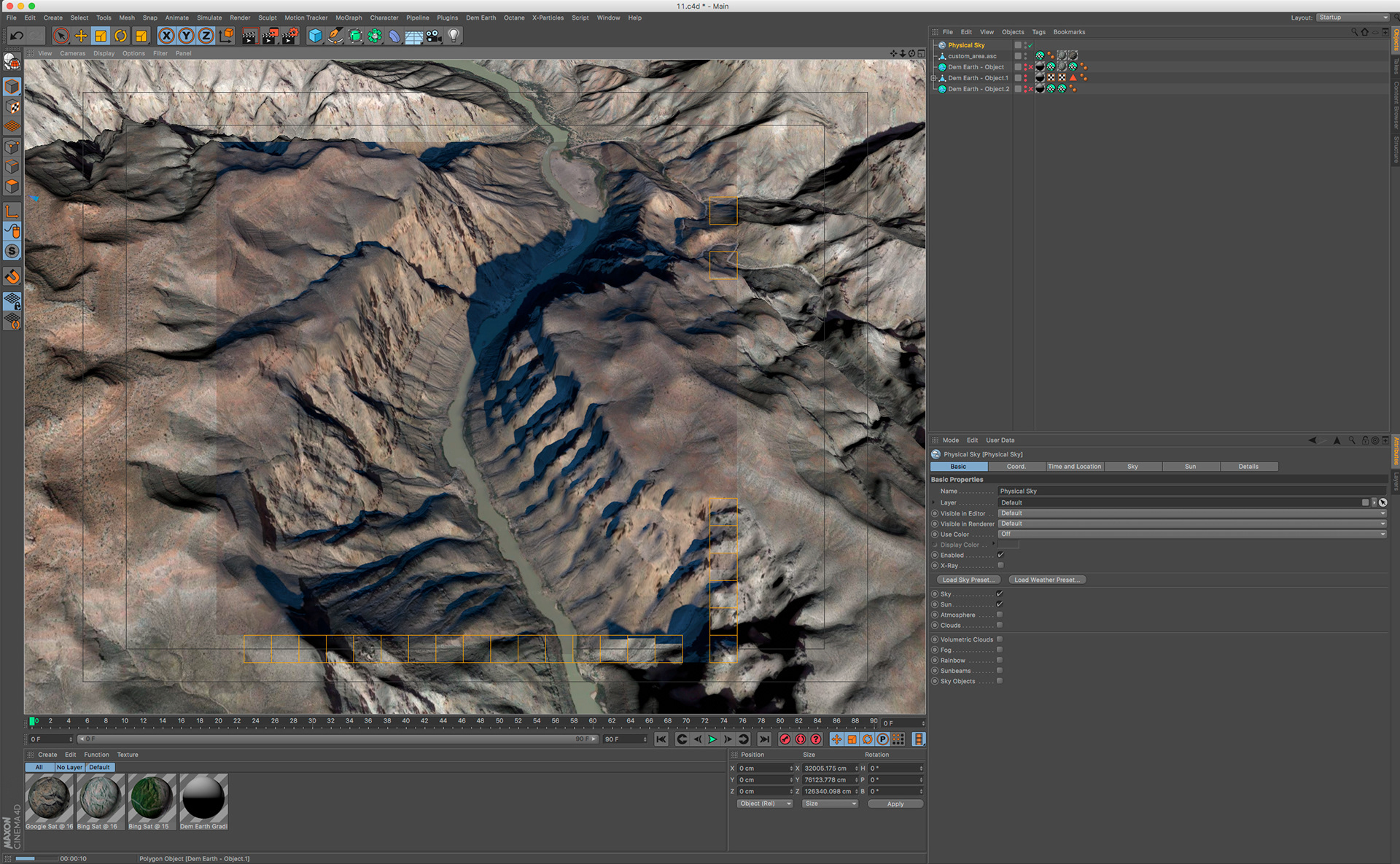Open Edit Render Settings icon
The image size is (1400, 864).
290,36
